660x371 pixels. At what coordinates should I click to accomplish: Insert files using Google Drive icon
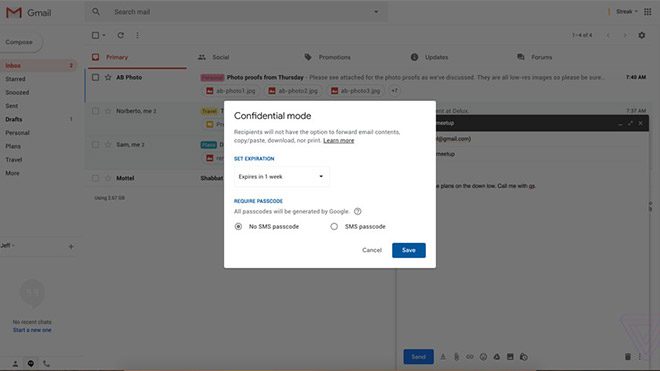[x=497, y=357]
